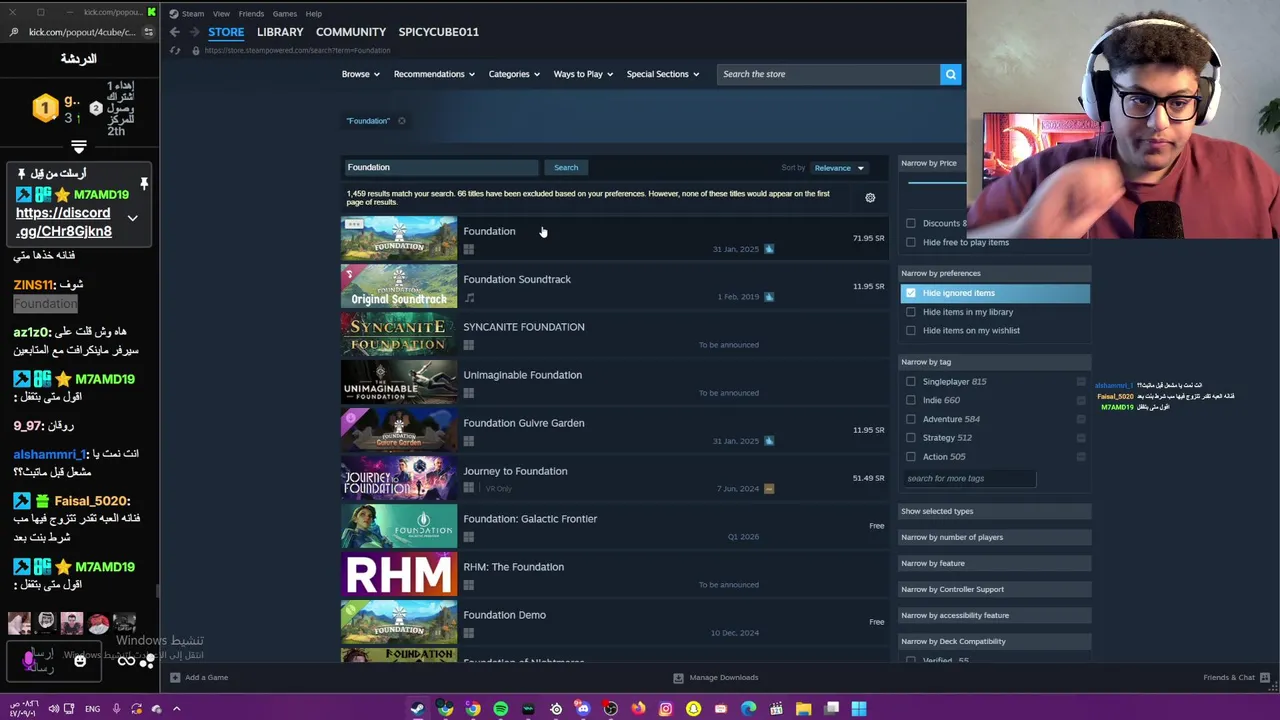Check Hide items in my library

[910, 312]
